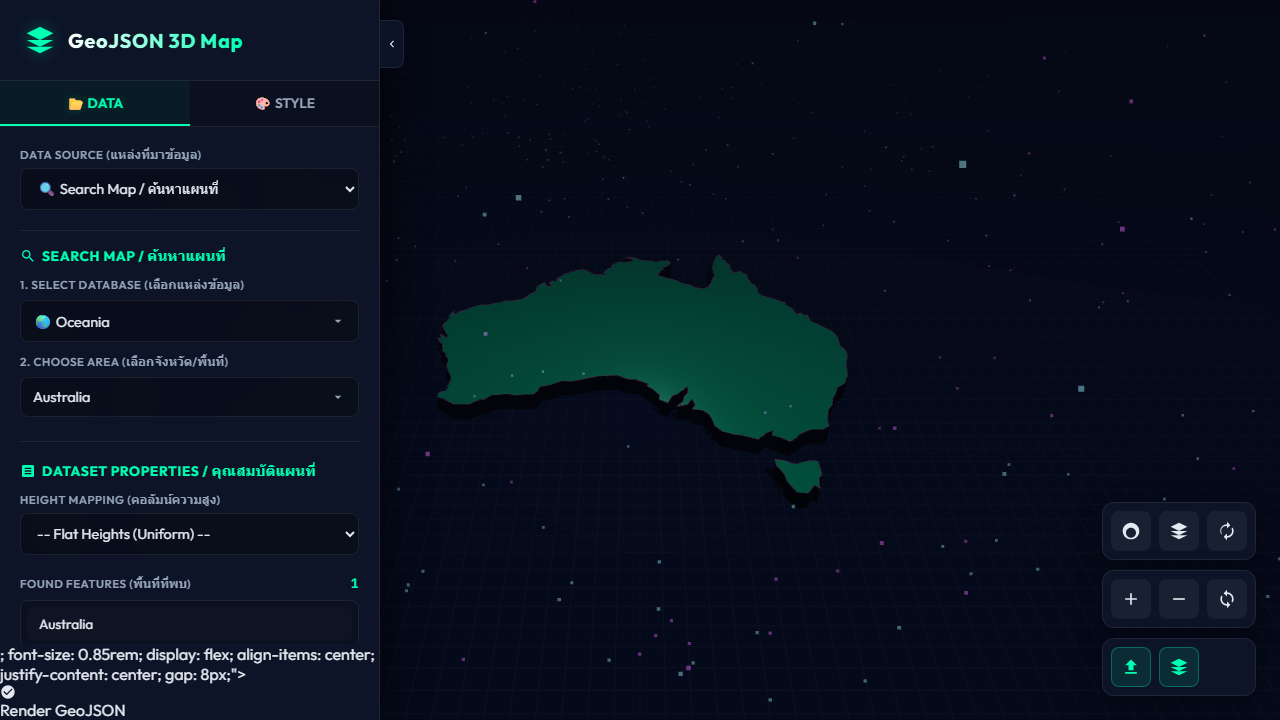Click the GeoJSON 3D Map title

[x=155, y=41]
